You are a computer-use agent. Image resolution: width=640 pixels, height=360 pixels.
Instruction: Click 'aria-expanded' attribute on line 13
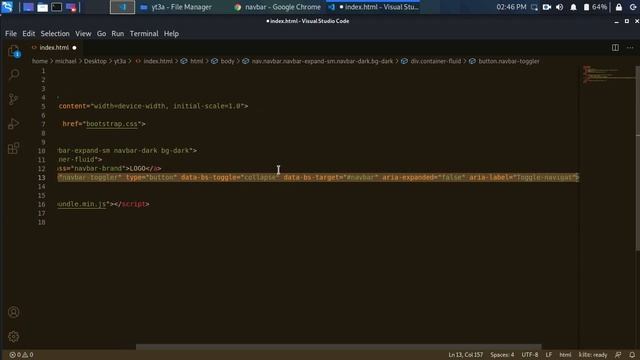coord(407,177)
